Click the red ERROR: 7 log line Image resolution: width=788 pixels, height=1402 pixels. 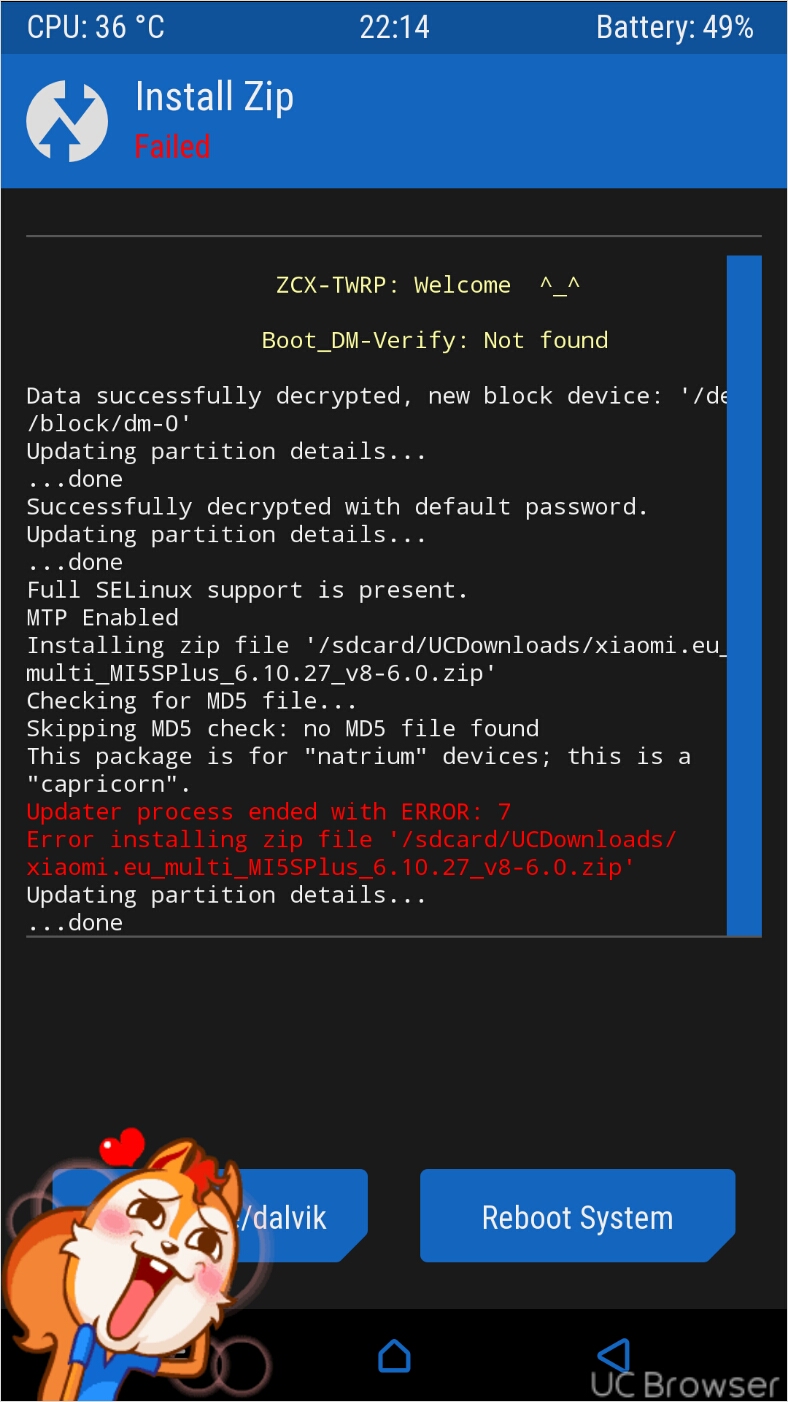point(269,811)
